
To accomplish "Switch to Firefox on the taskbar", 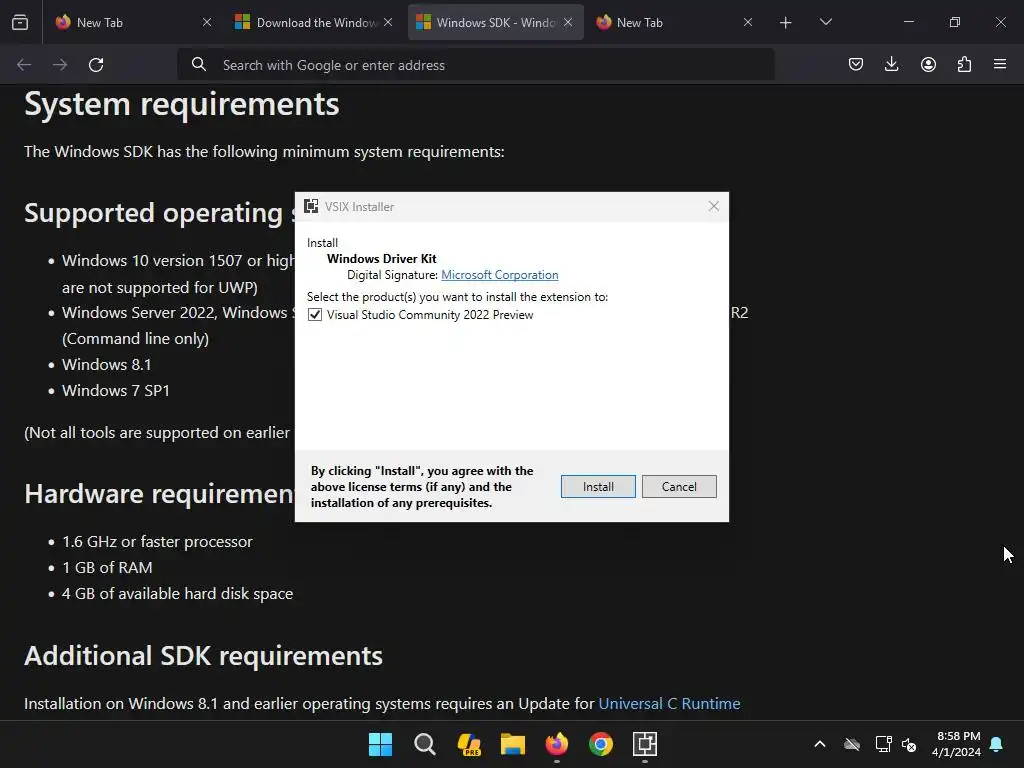I will click(557, 744).
